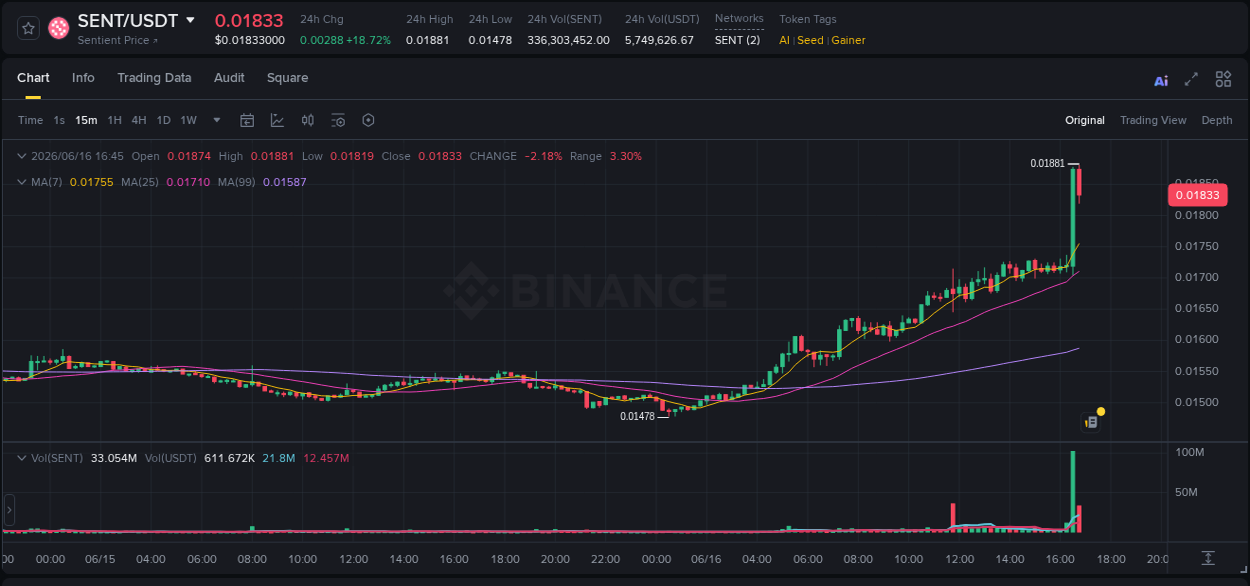Reset chart scale icon at bottom right
Image resolution: width=1250 pixels, height=586 pixels.
pyautogui.click(x=1208, y=557)
